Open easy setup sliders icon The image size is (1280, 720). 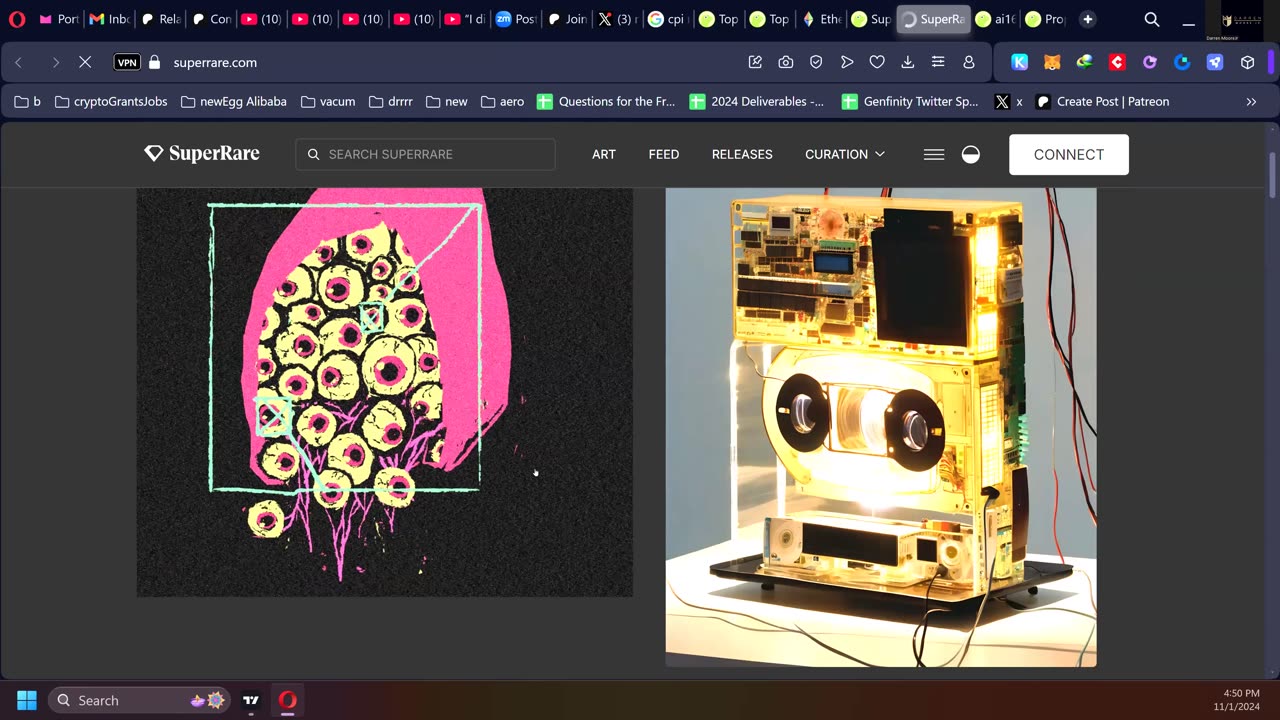[x=938, y=62]
